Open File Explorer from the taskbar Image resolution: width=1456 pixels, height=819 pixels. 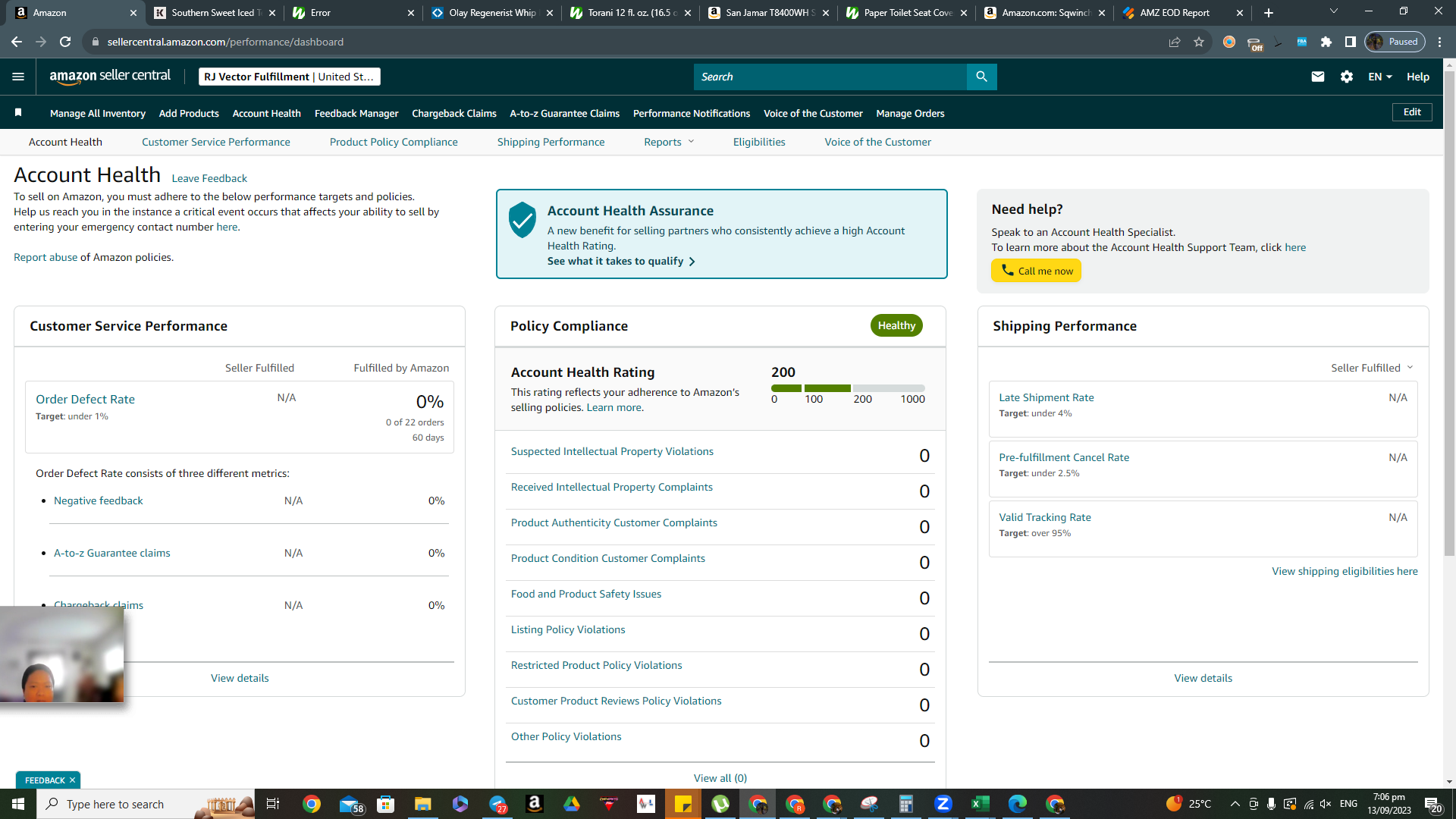click(423, 804)
